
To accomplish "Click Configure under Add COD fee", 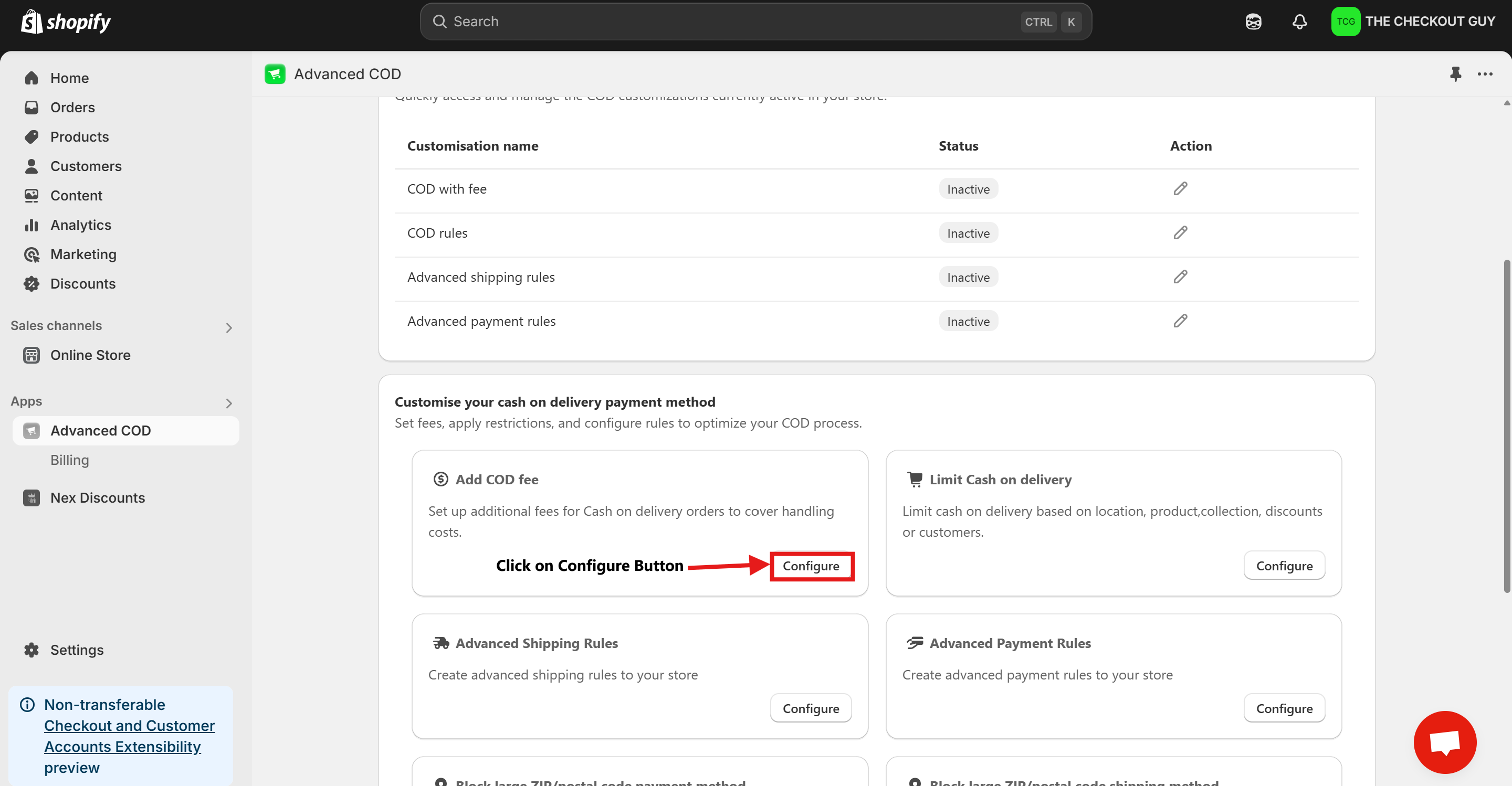I will 812,566.
